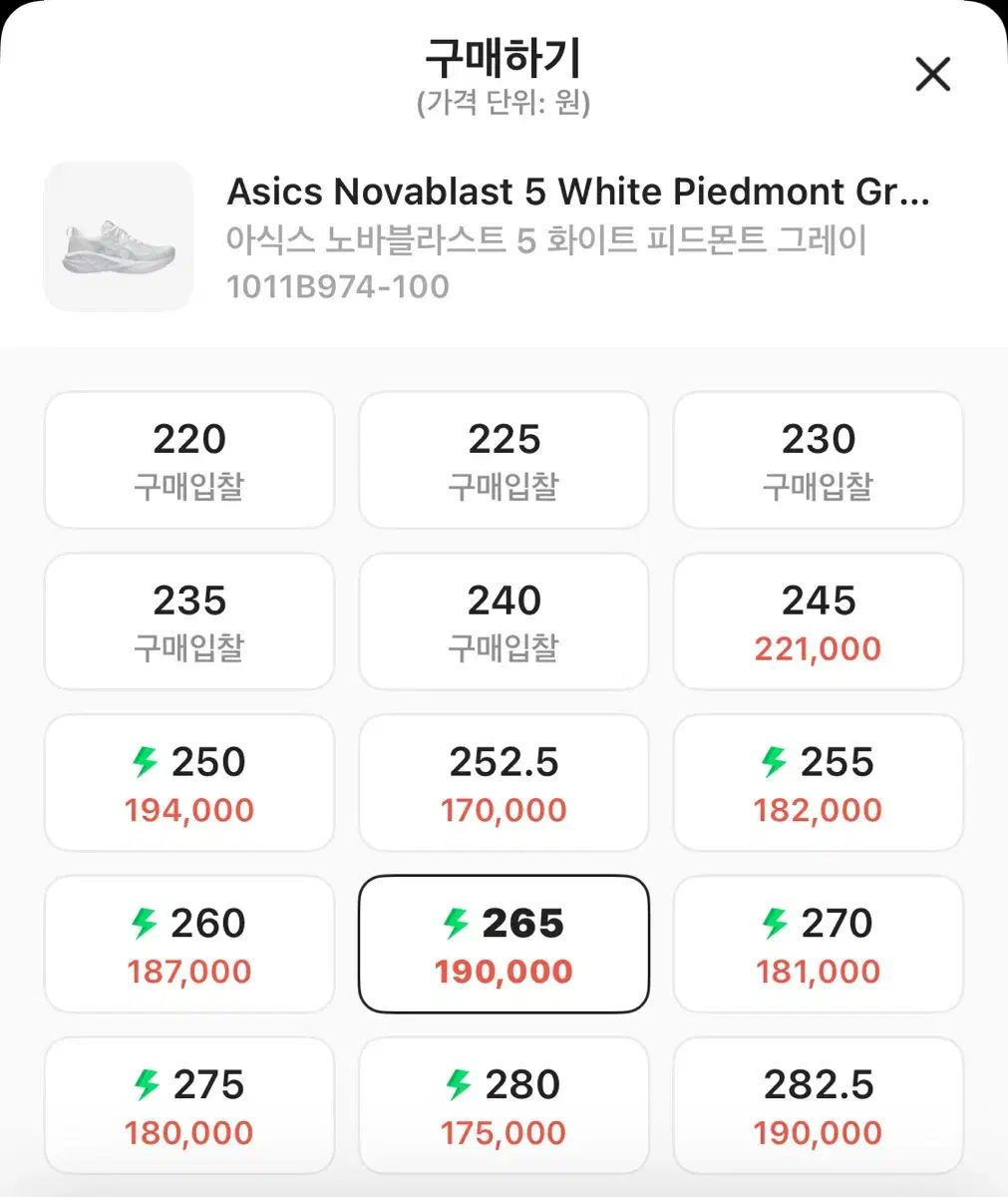The width and height of the screenshot is (1008, 1197).
Task: Select size 220 buy bid option
Action: 189,460
